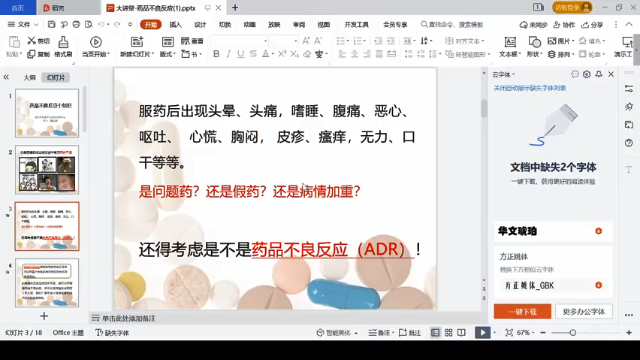Toggle Bold formatting
The height and width of the screenshot is (360, 640).
(x=216, y=54)
